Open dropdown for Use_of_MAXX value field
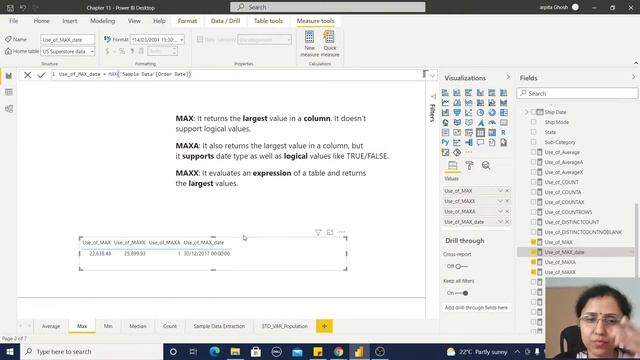The width and height of the screenshot is (640, 360). 500,201
